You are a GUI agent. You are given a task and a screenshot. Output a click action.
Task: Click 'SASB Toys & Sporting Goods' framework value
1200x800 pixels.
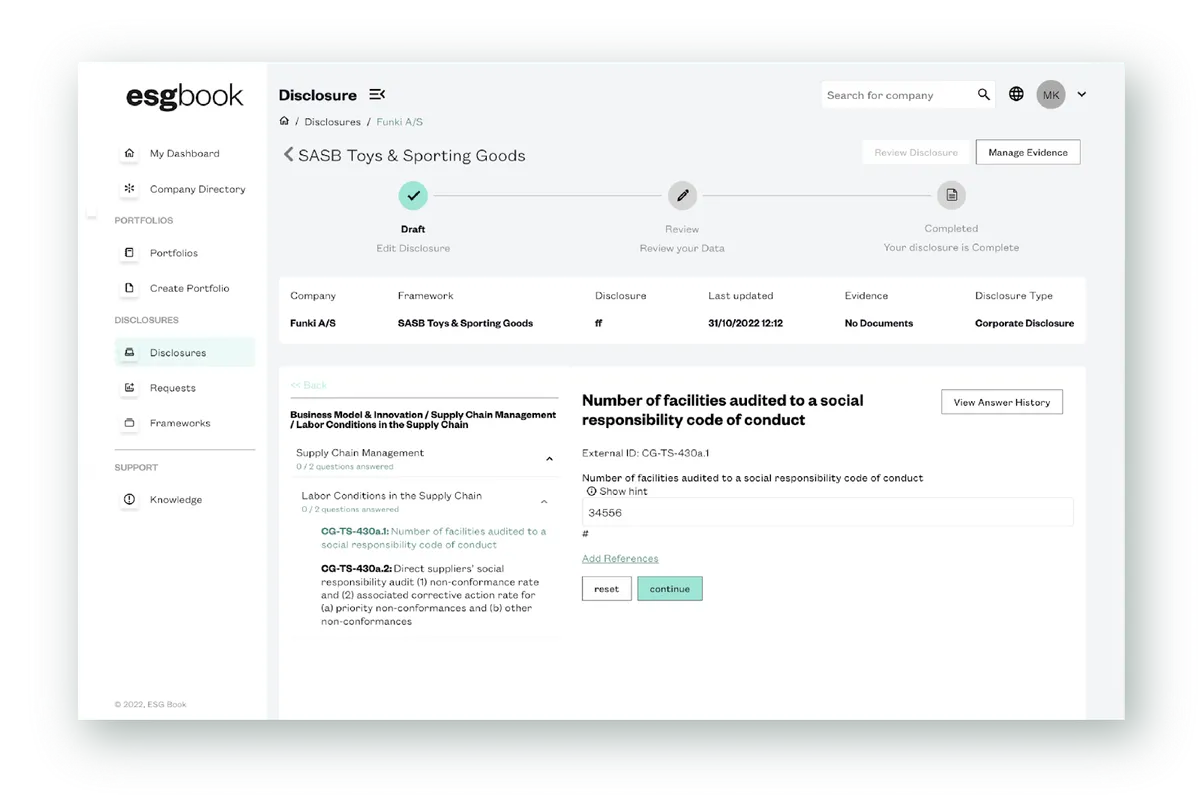[465, 323]
